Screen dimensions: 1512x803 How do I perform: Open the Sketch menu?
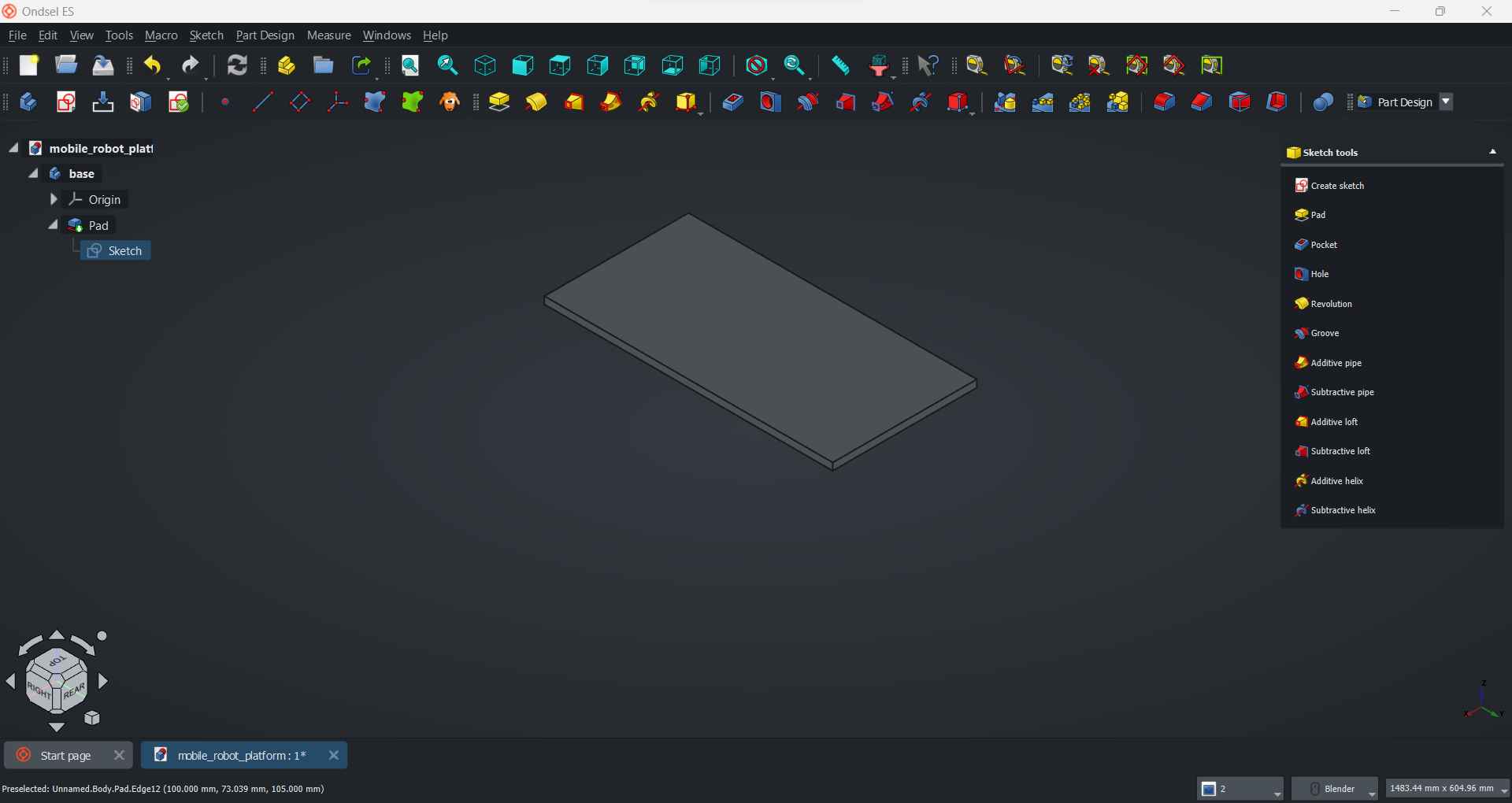pyautogui.click(x=206, y=35)
